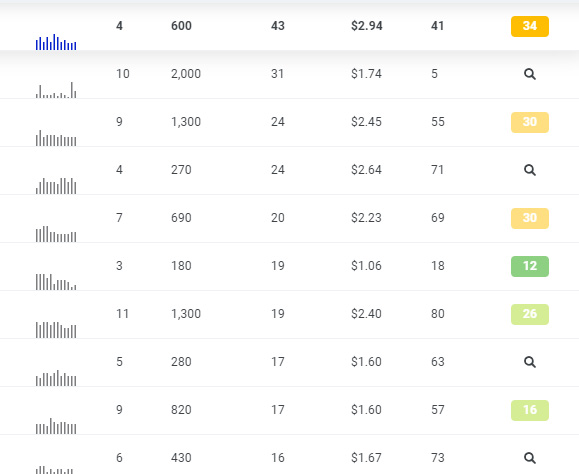Open the trend sparkline in 180 volume row
The width and height of the screenshot is (579, 474).
(56, 282)
